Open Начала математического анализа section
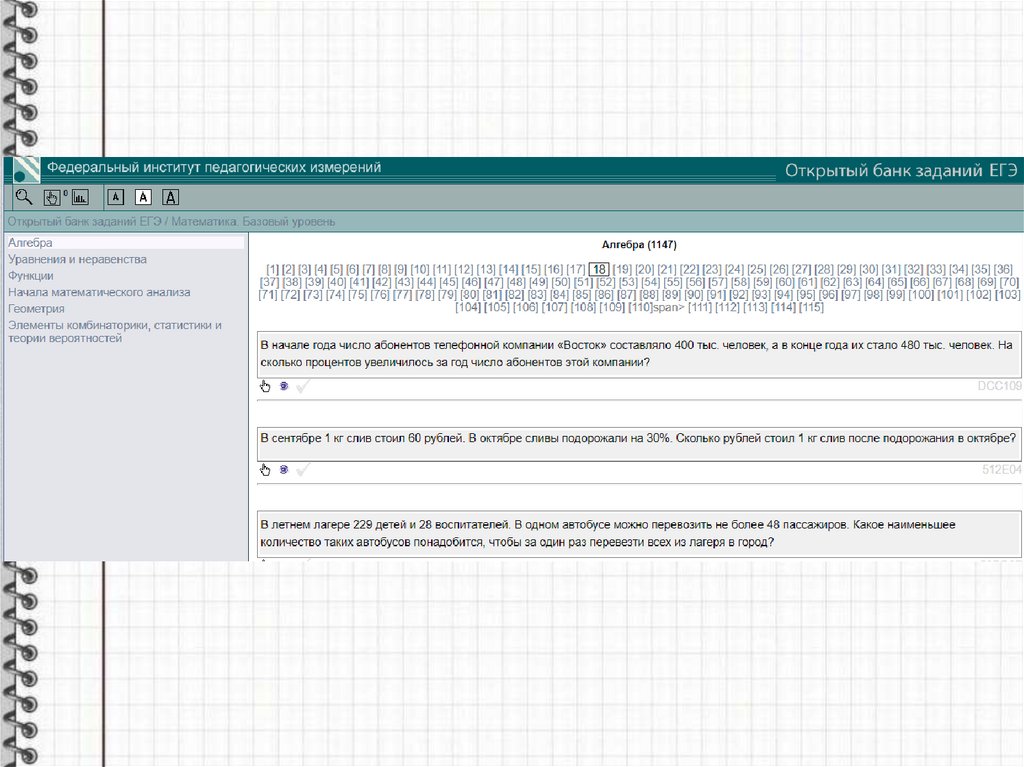 (x=99, y=293)
